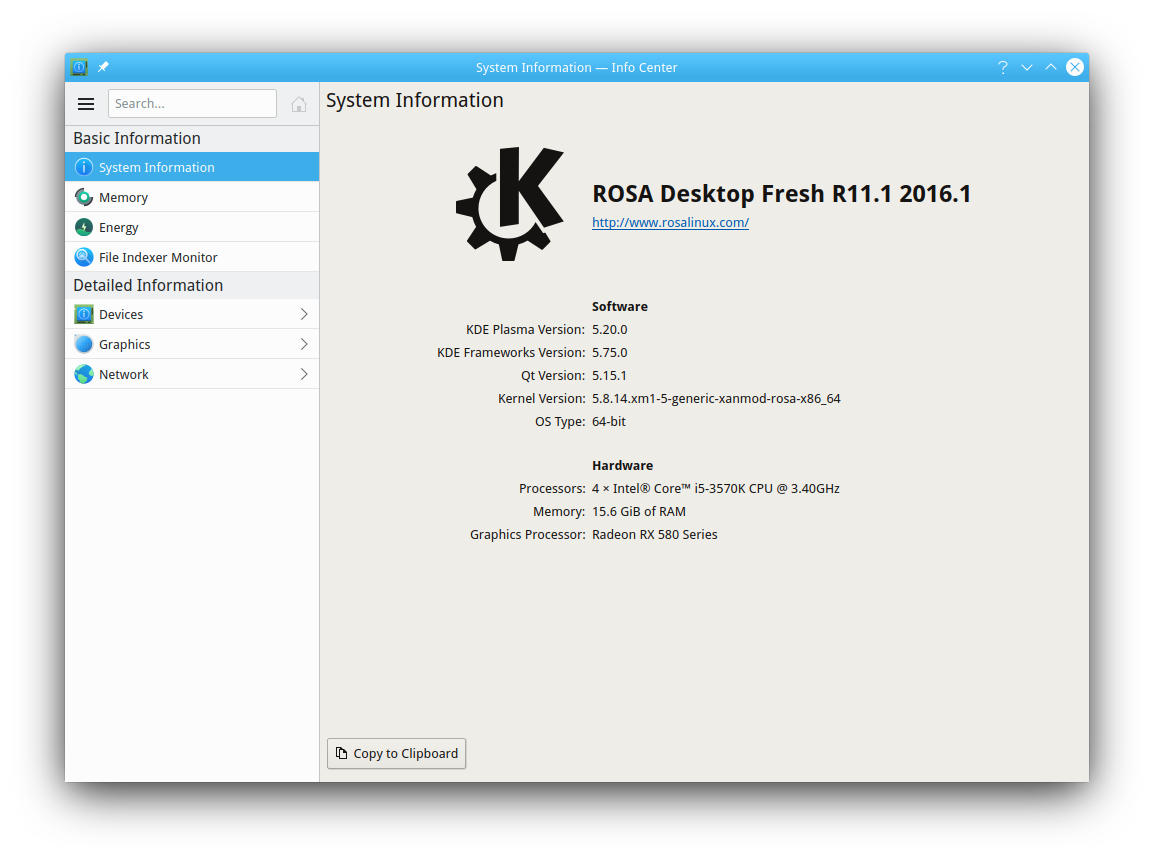Click the 'Detailed Information' section header
1154x859 pixels.
(x=148, y=286)
